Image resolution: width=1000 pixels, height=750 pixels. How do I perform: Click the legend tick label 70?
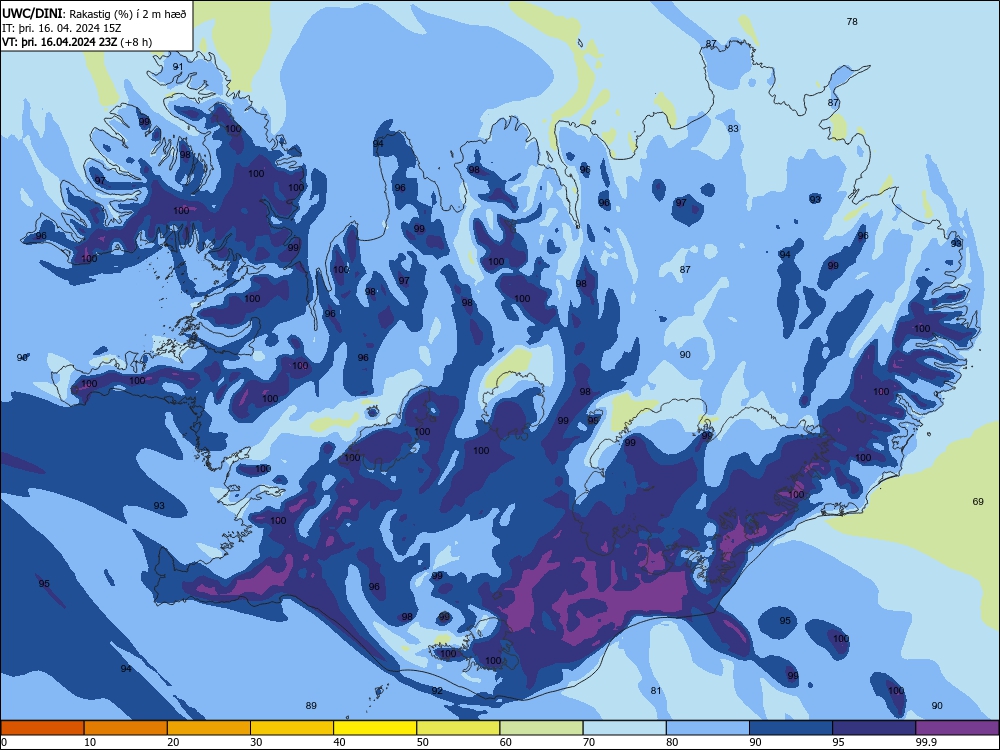coord(589,742)
